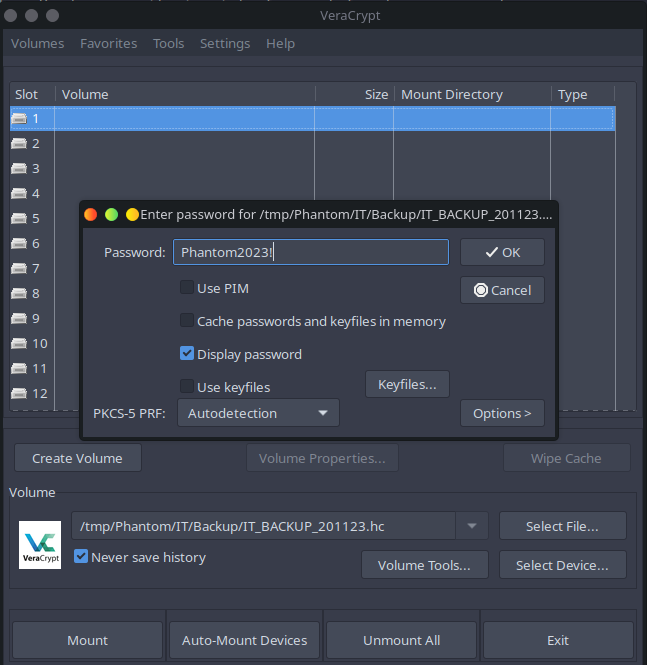Select drive slot 5 icon

19,218
